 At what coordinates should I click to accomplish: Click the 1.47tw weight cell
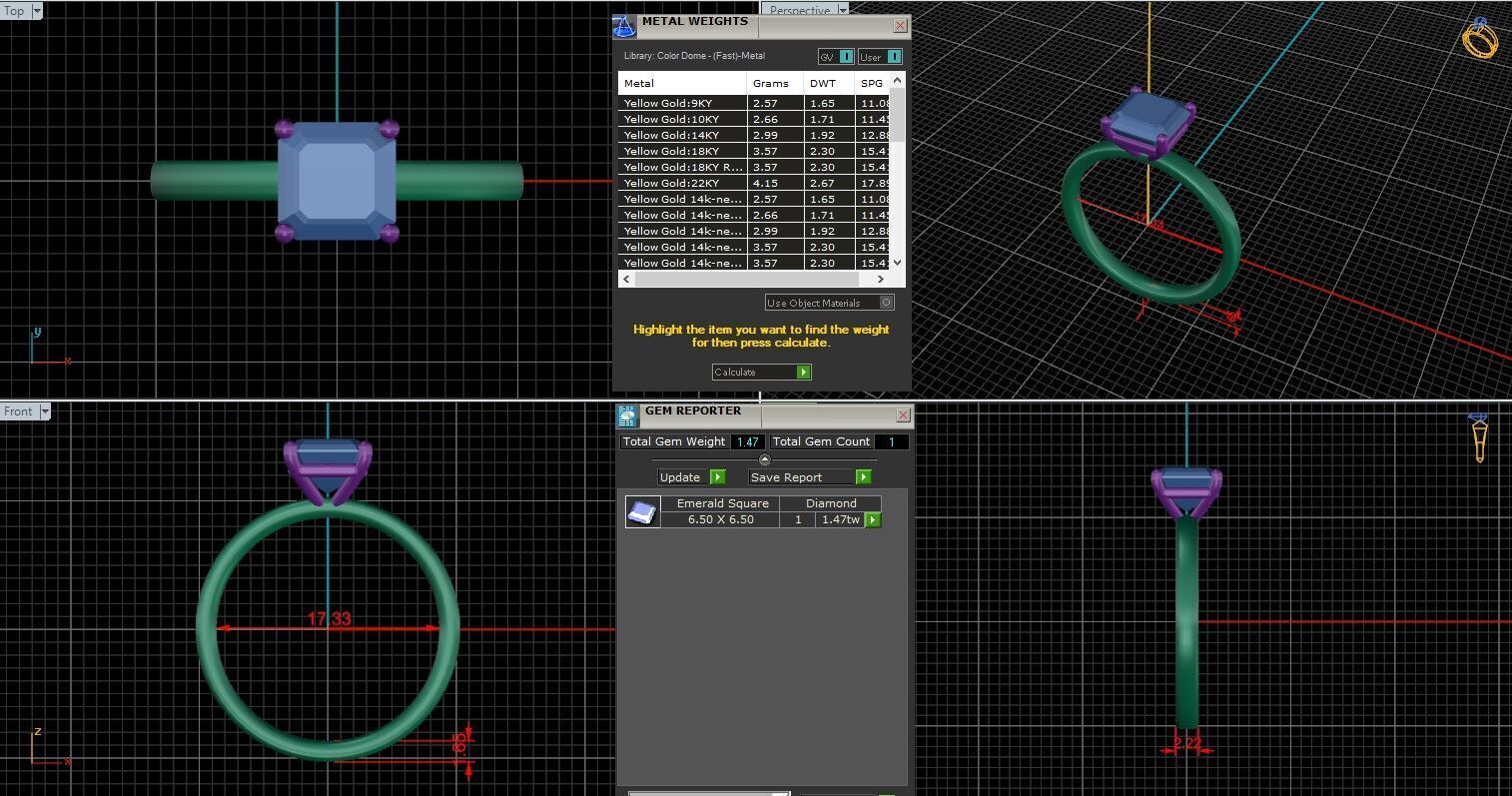coord(840,519)
